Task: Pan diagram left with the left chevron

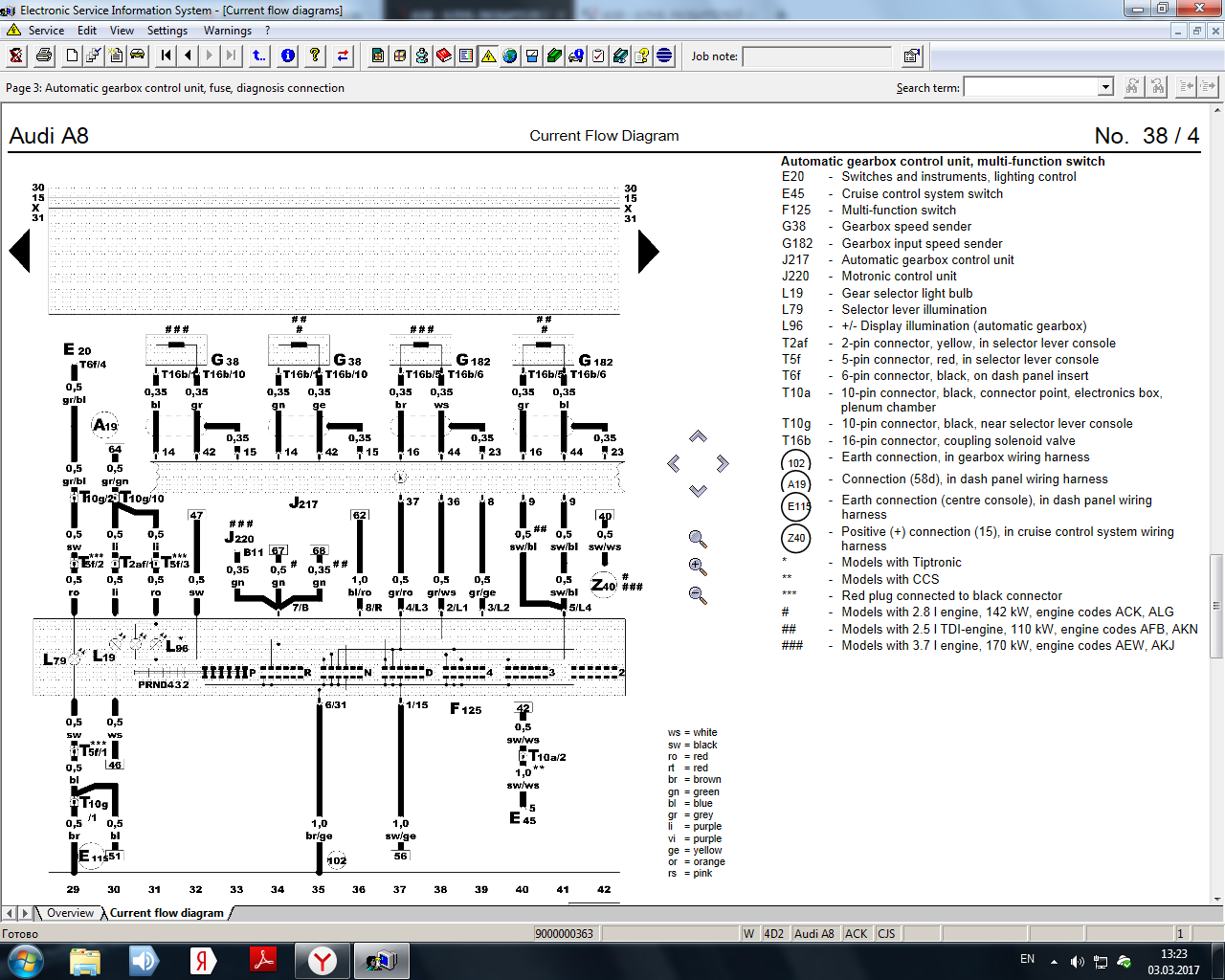Action: pyautogui.click(x=674, y=463)
